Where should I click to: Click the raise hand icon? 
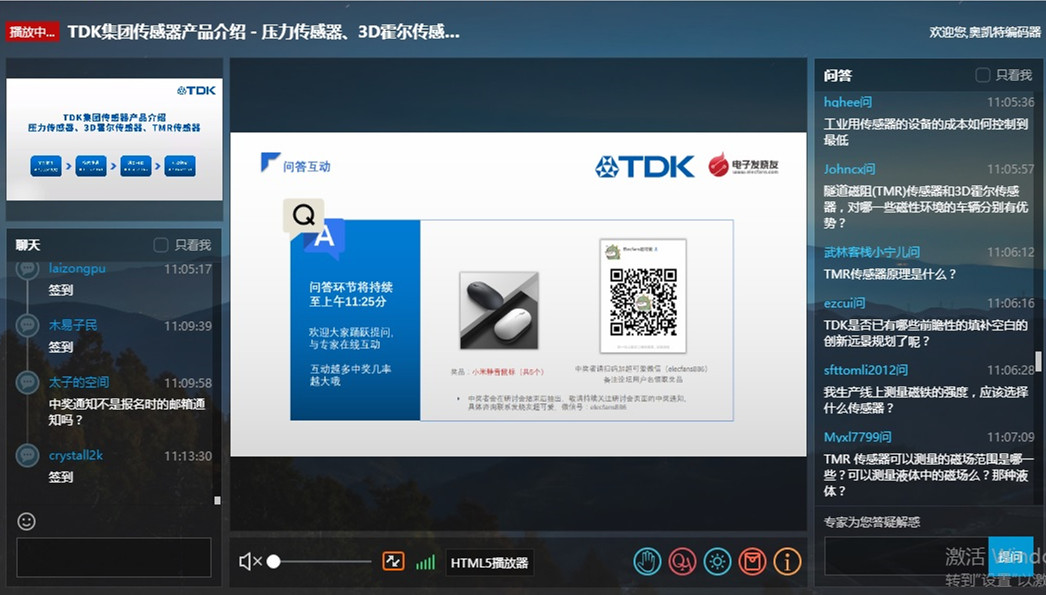tap(647, 562)
